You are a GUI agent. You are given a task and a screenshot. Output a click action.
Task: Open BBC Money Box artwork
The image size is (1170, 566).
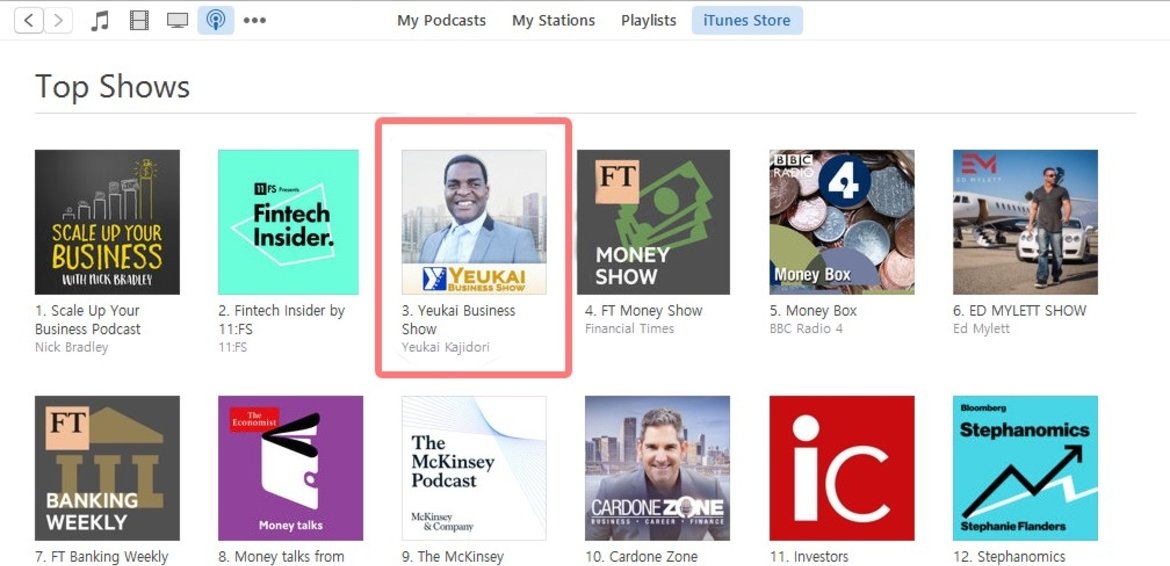842,222
